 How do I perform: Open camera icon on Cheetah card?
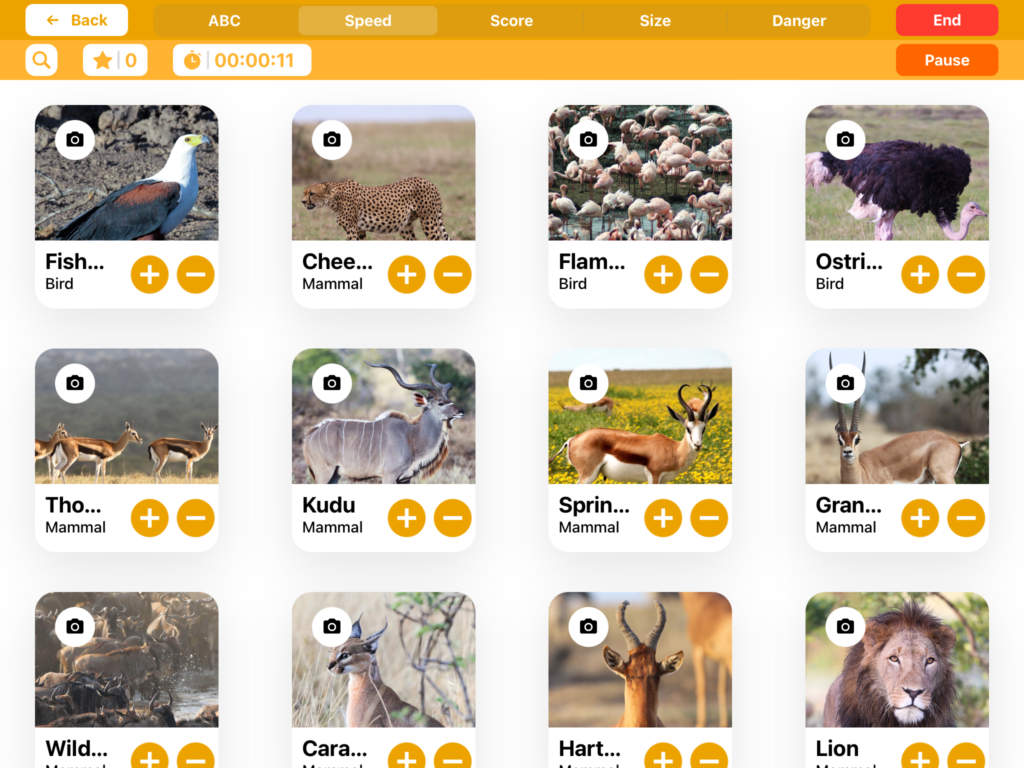click(332, 139)
